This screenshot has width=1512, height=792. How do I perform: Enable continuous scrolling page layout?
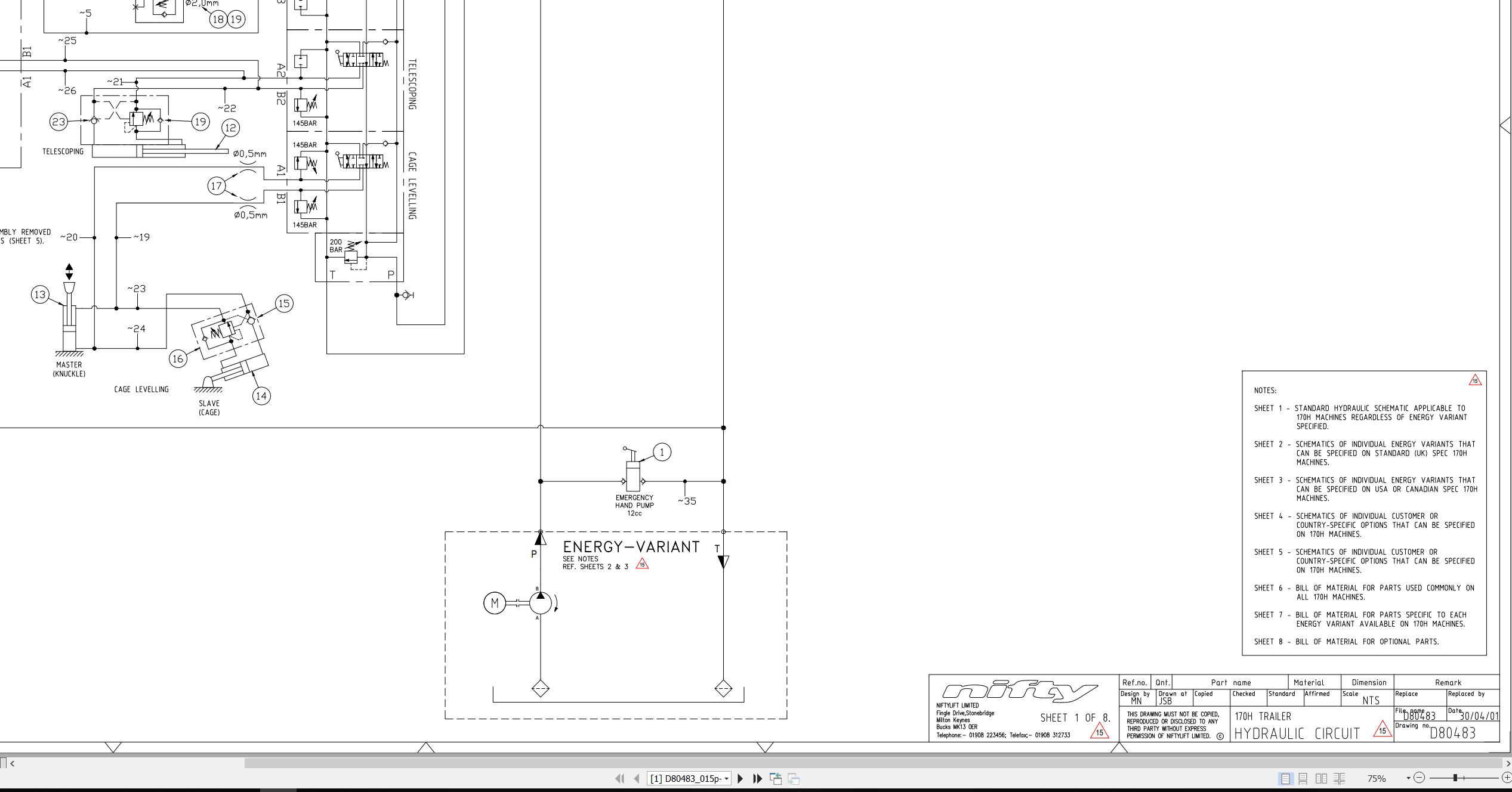click(1303, 778)
